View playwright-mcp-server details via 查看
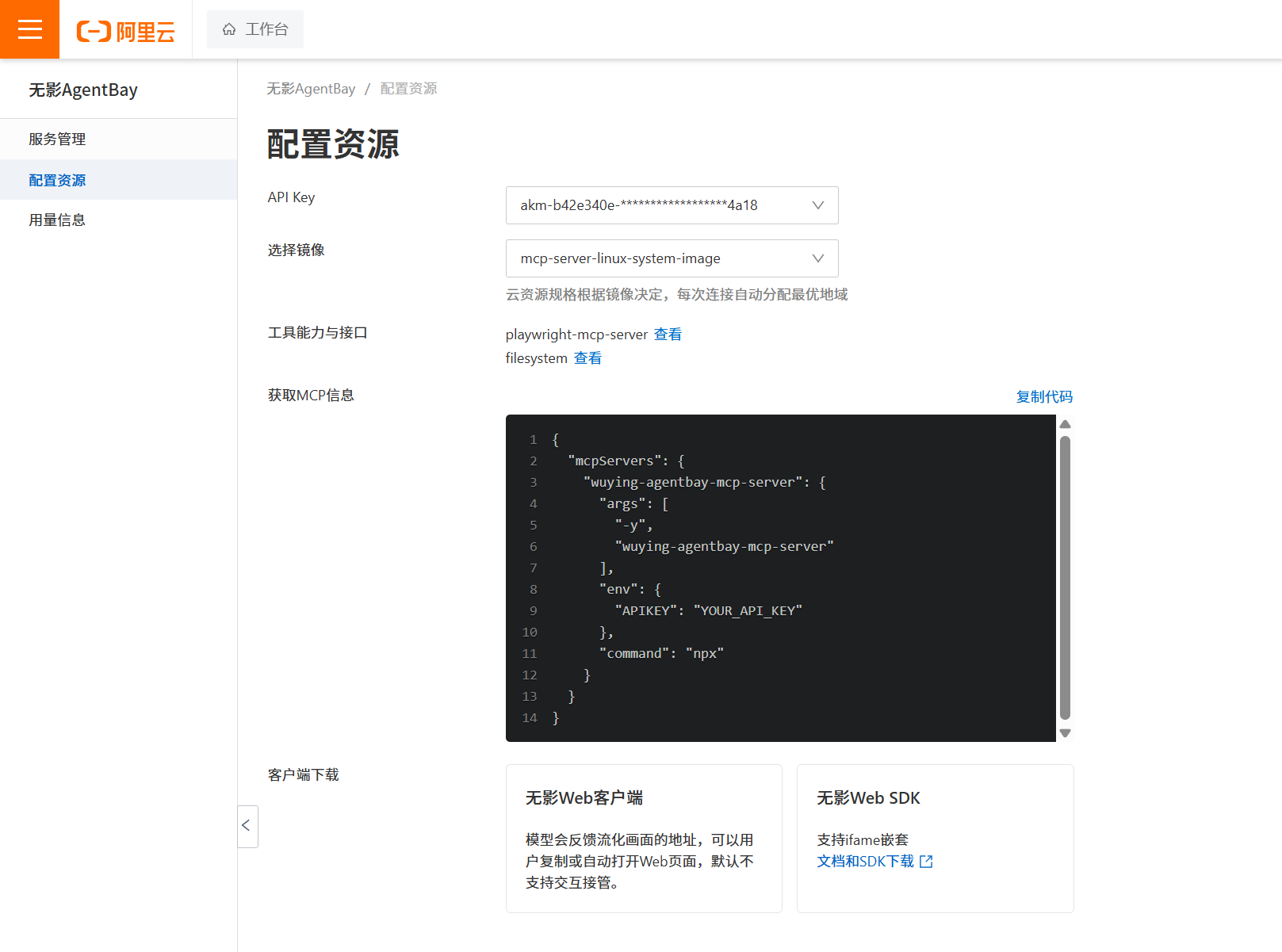The image size is (1282, 952). [x=668, y=335]
